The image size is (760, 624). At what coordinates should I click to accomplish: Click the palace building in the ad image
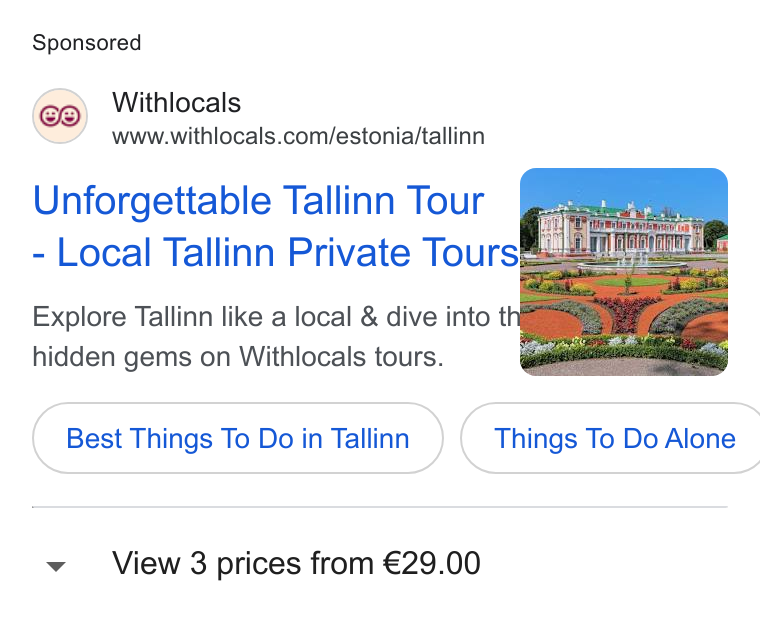point(621,230)
